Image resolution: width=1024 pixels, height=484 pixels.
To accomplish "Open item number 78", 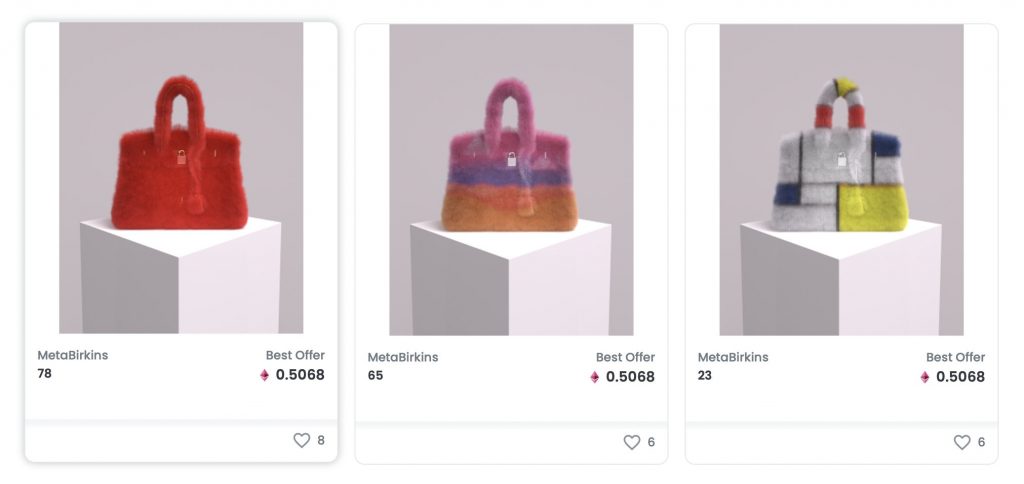I will [x=45, y=374].
